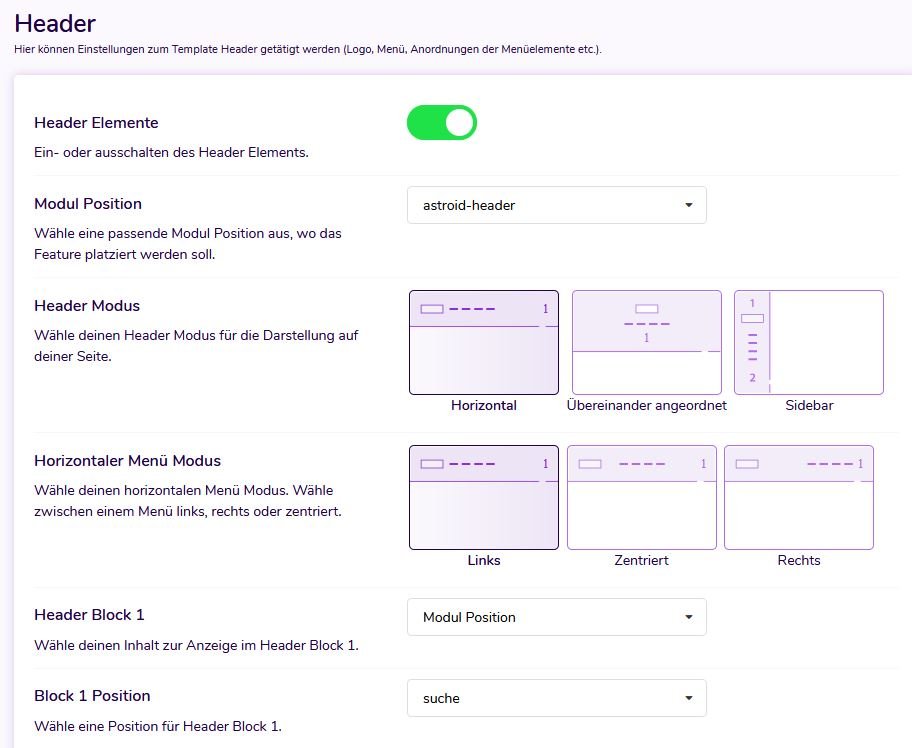The width and height of the screenshot is (912, 748).
Task: Pick the Links menu alignment icon
Action: (484, 497)
